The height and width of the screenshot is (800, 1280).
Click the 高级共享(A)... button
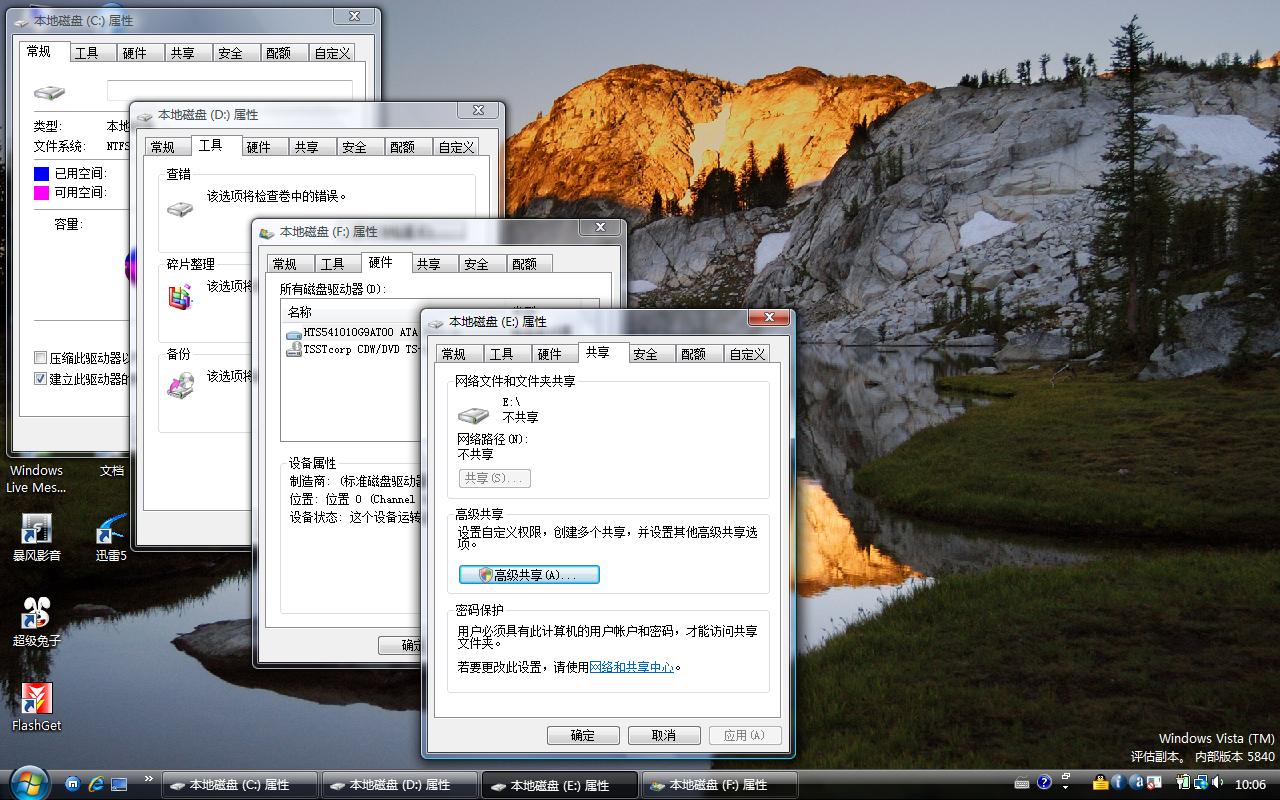[529, 575]
